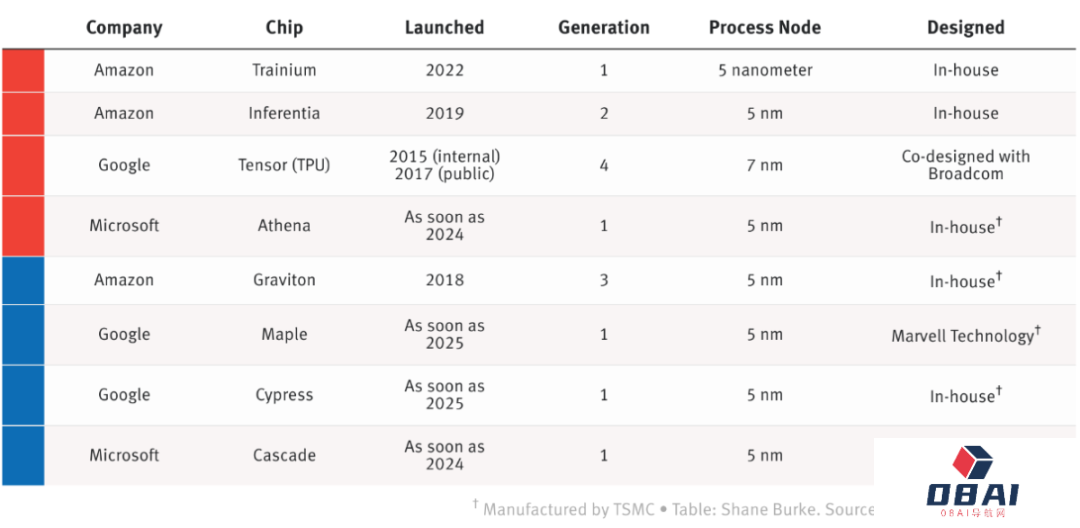Screen dimensions: 1080x528
Task: Click the blue color block beside Graviton
Action: [x=22, y=280]
